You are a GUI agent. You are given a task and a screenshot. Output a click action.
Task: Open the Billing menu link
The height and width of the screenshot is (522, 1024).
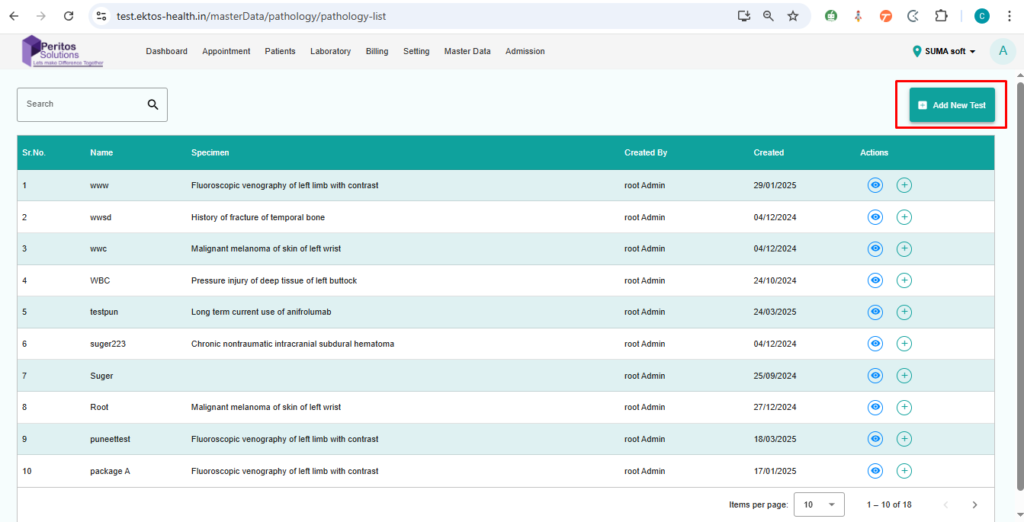coord(377,52)
